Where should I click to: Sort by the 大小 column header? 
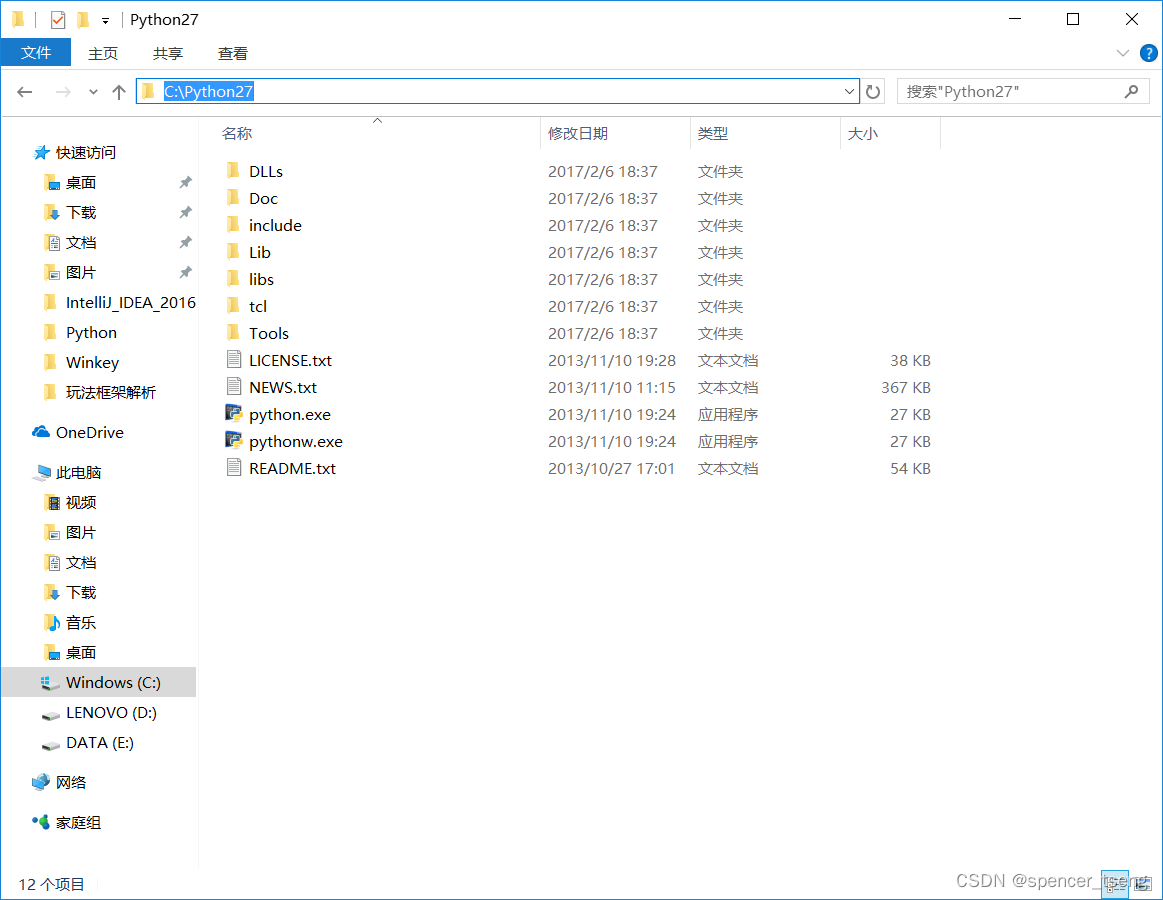(890, 134)
